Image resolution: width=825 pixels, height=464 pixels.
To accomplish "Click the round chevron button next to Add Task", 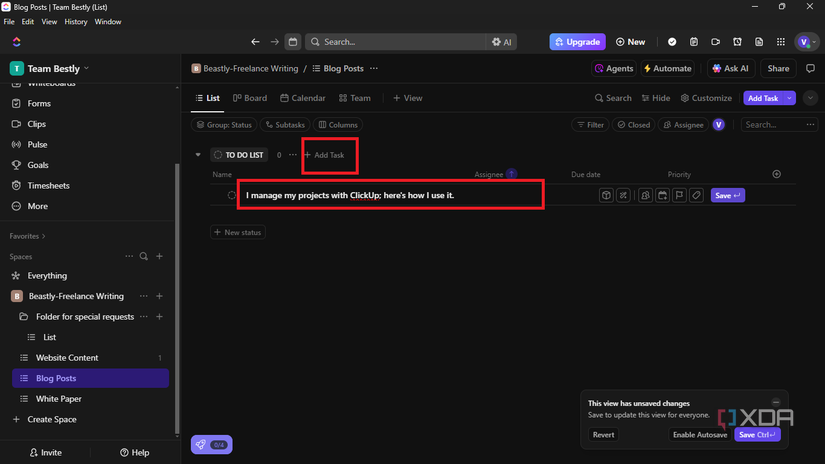I will (x=810, y=98).
